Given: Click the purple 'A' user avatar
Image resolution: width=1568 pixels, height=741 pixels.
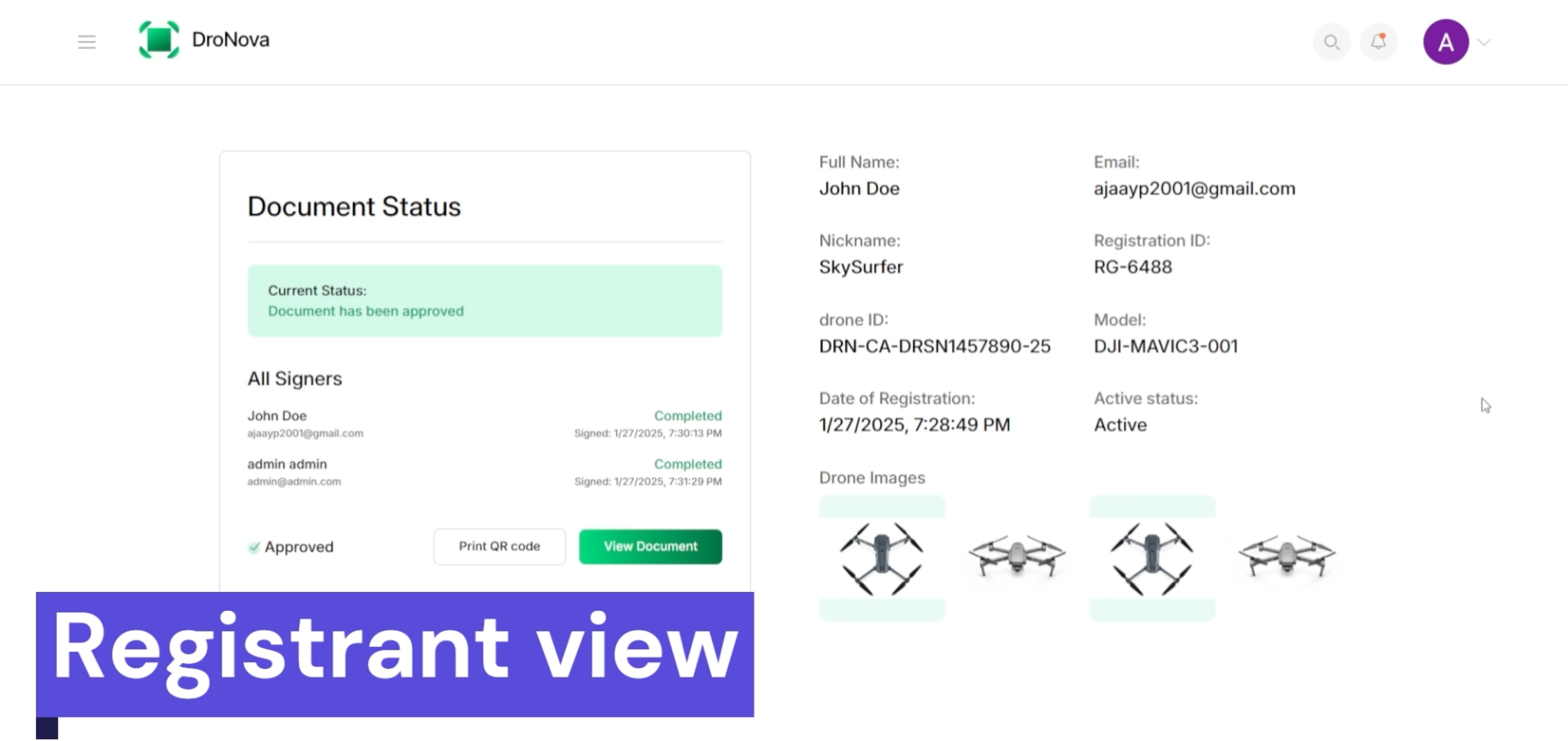Looking at the screenshot, I should point(1446,42).
